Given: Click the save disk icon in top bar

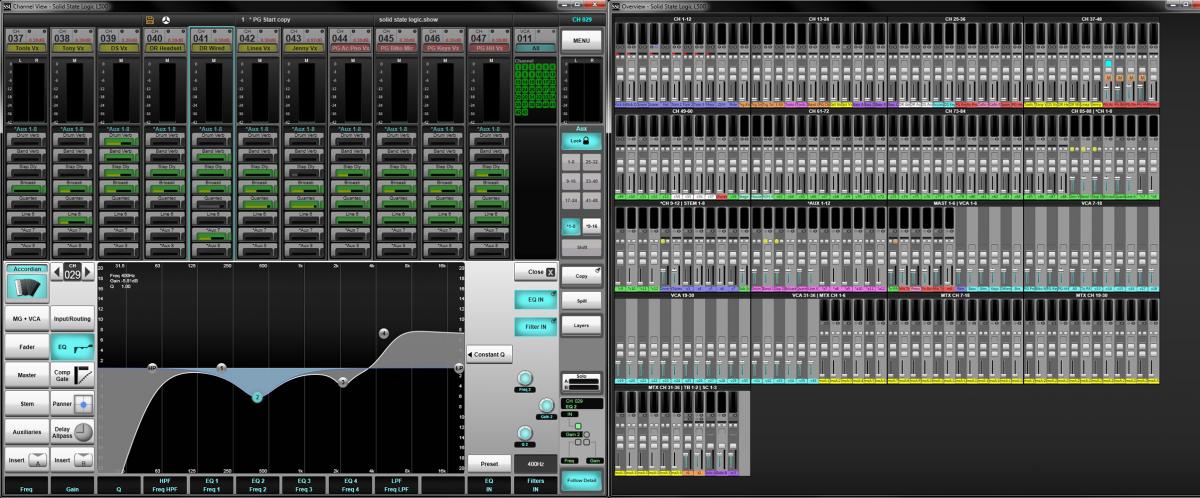Looking at the screenshot, I should 149,19.
